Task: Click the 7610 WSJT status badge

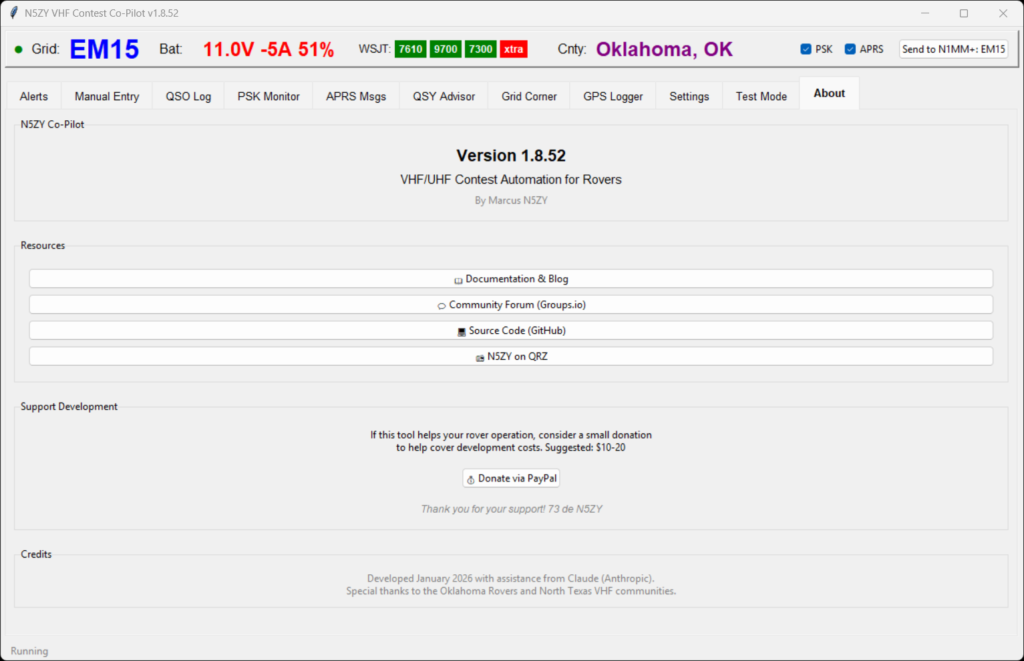Action: pos(411,49)
